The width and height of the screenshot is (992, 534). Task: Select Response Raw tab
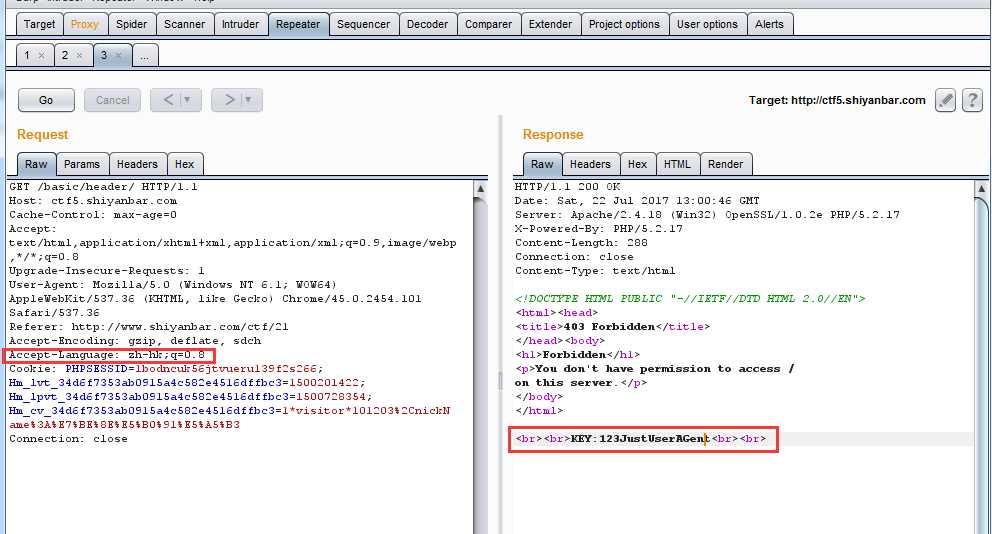click(x=542, y=164)
